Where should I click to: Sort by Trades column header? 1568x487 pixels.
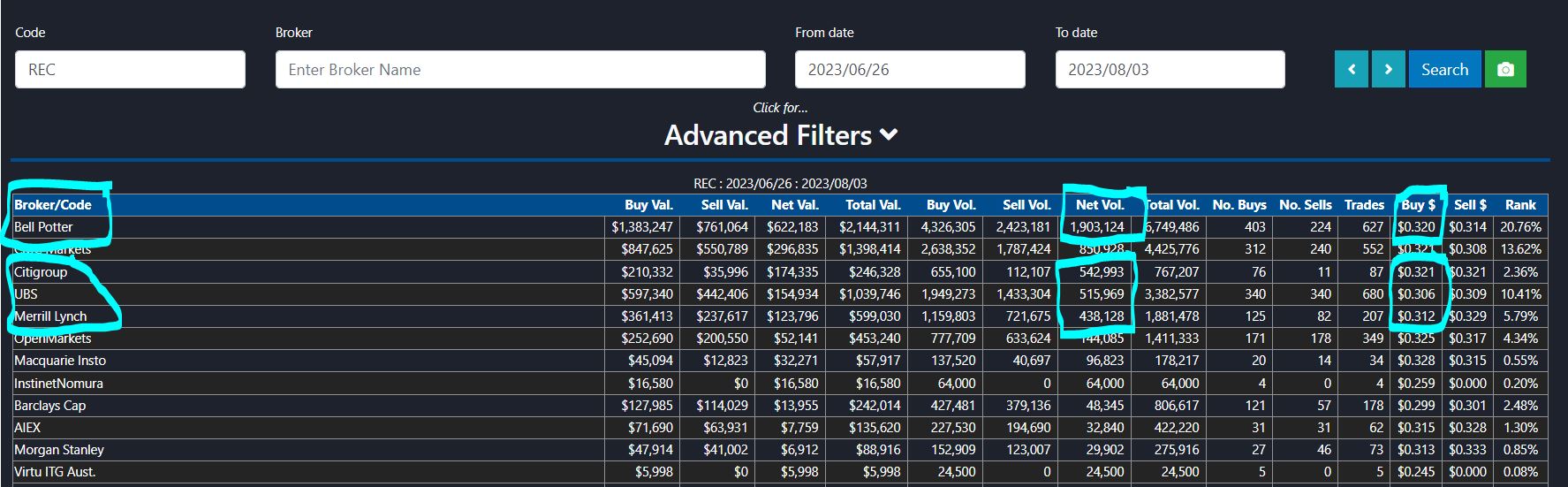coord(1364,204)
